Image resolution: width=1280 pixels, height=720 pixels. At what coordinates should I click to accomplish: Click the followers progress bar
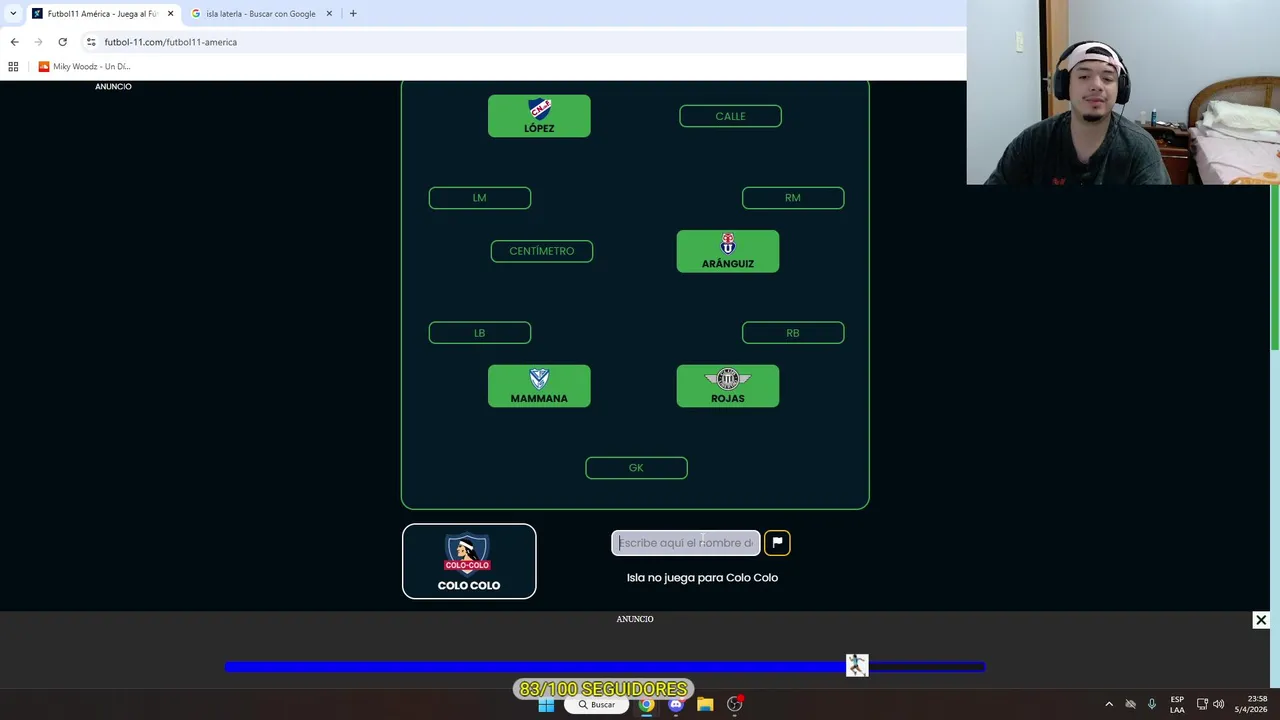[x=605, y=667]
